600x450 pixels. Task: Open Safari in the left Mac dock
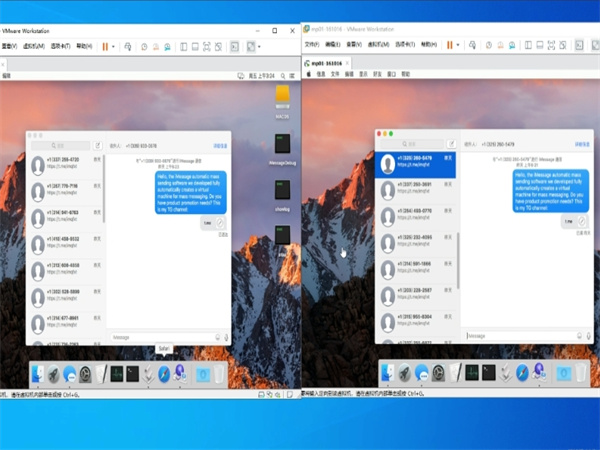162,373
